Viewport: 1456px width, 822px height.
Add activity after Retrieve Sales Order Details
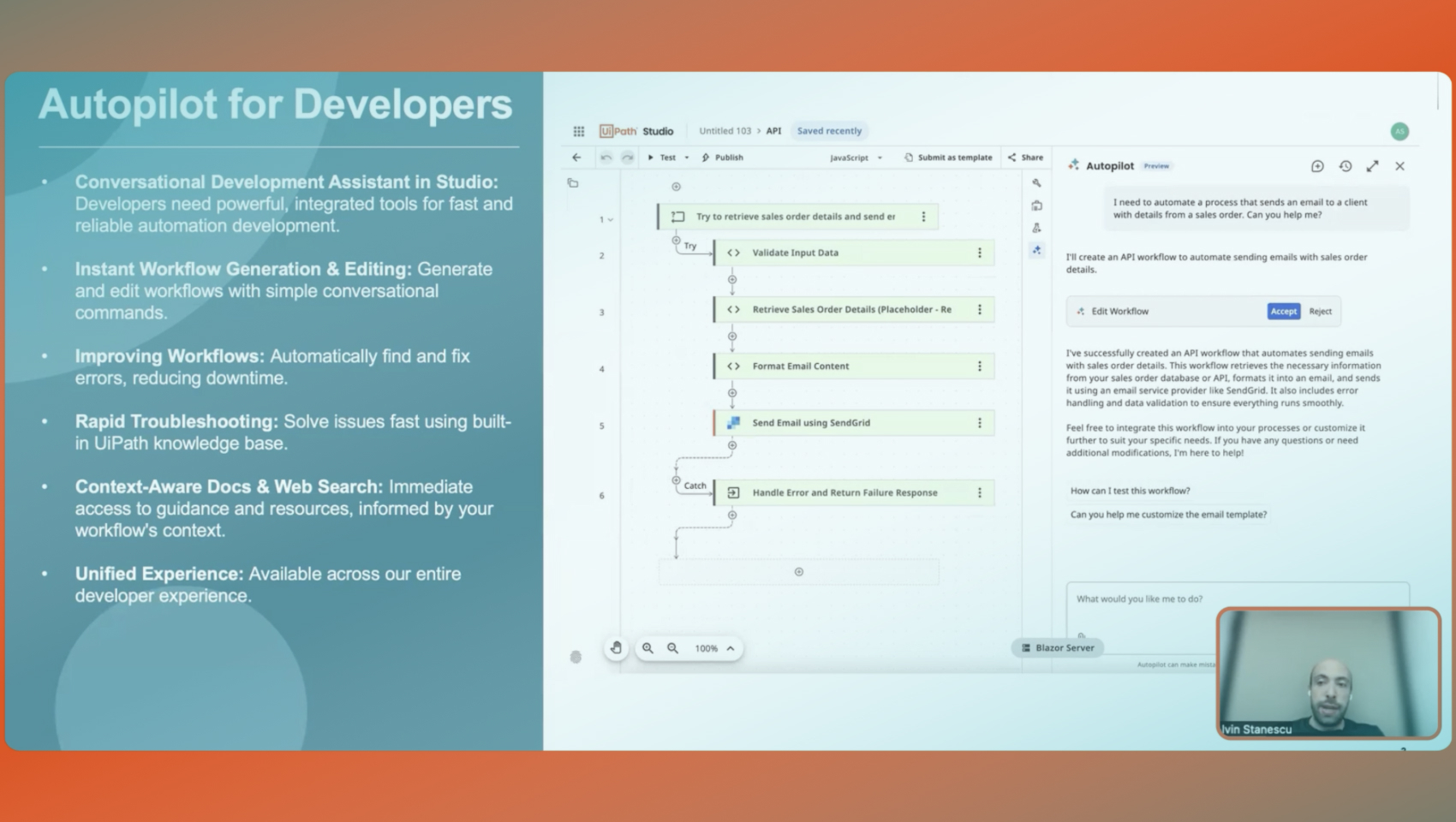pos(732,337)
